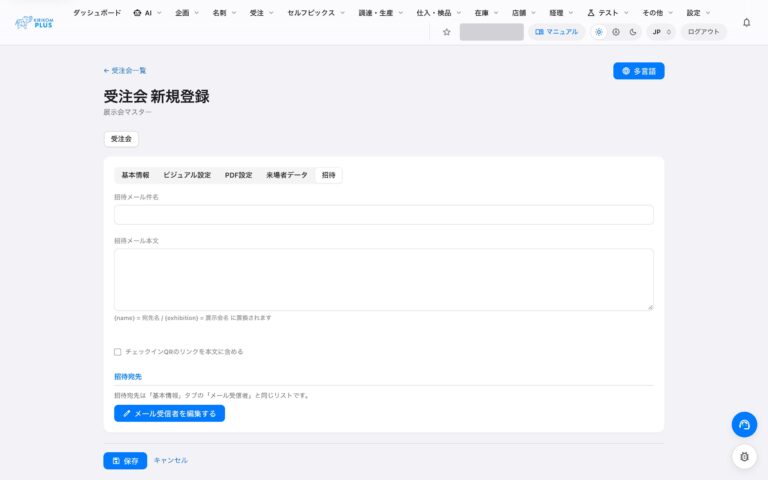768x480 pixels.
Task: Expand the 経理 menu
Action: point(561,13)
